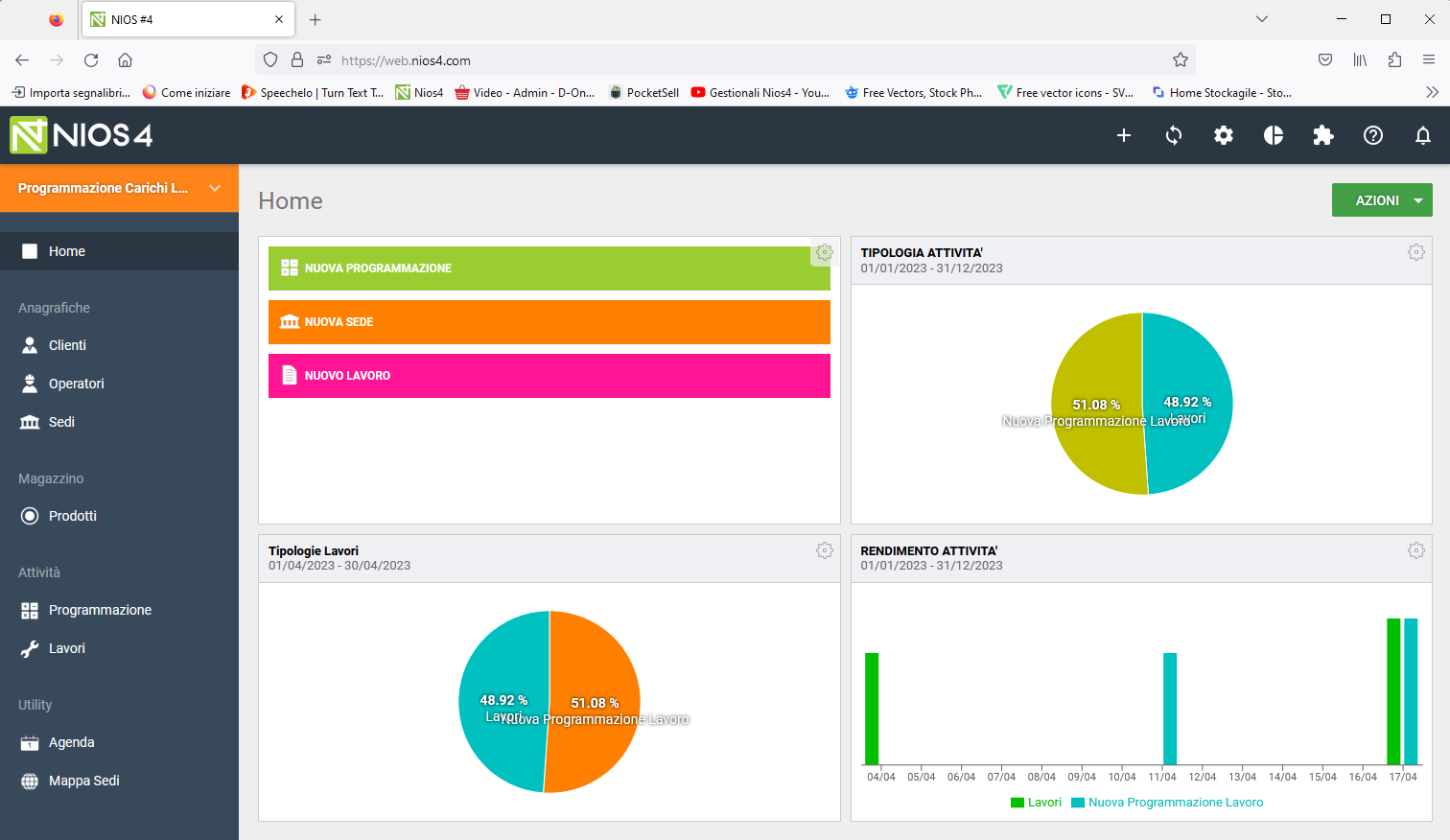The image size is (1450, 840).
Task: Toggle Nuova Programmazione Lavoro legend entry
Action: coord(1167,803)
